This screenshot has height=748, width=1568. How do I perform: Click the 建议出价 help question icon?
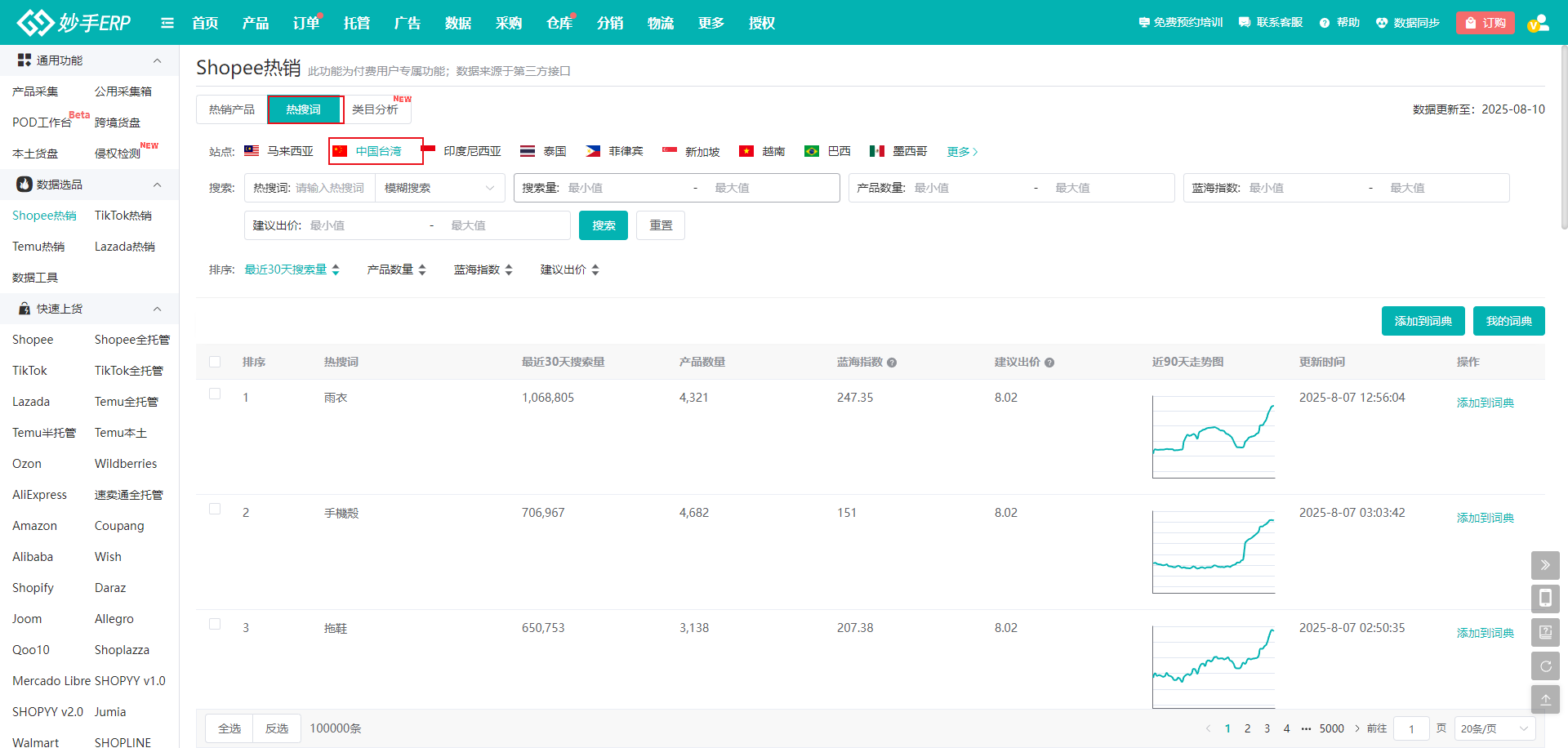[1049, 363]
